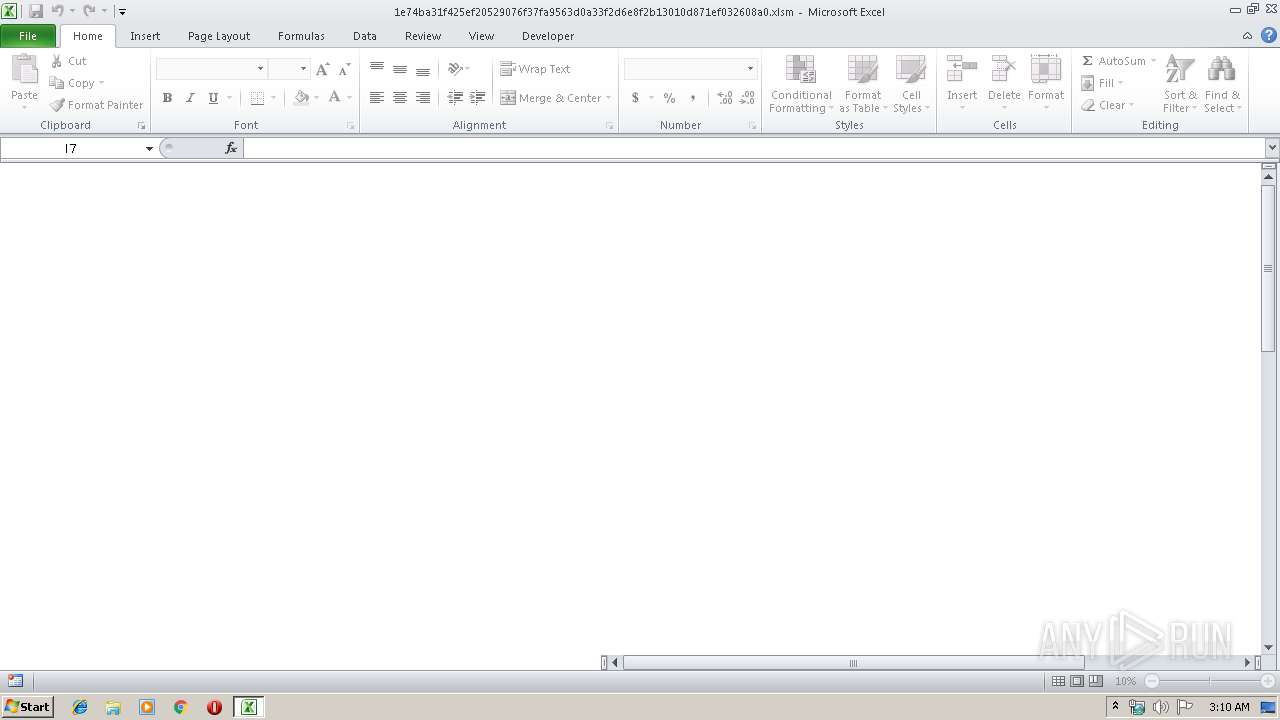Toggle Bottom Align
Image resolution: width=1280 pixels, height=720 pixels.
coord(423,69)
